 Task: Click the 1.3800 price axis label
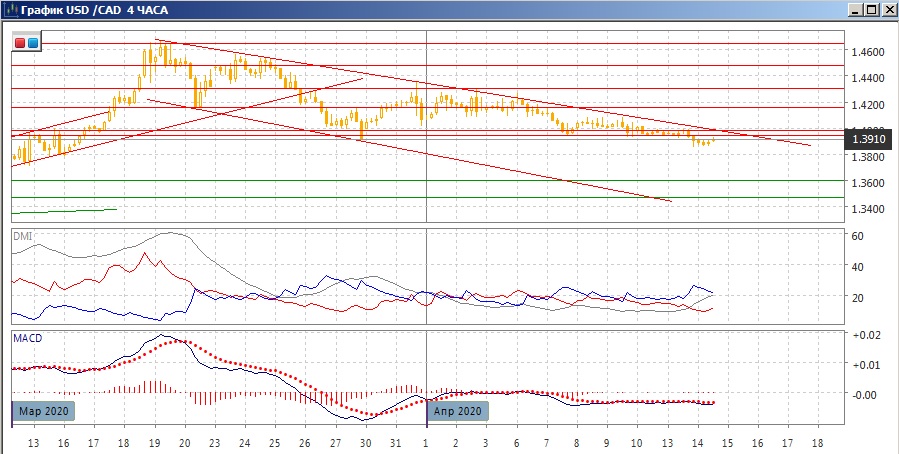[869, 156]
